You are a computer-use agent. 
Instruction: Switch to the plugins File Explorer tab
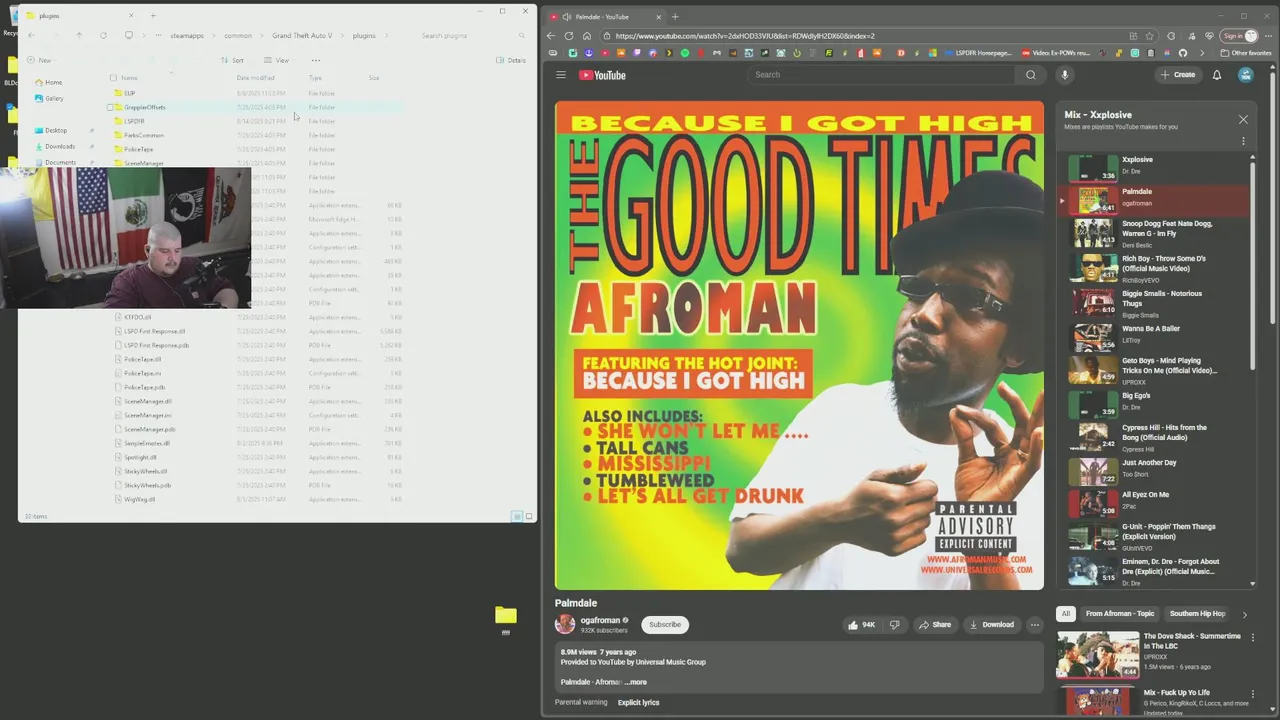point(80,15)
